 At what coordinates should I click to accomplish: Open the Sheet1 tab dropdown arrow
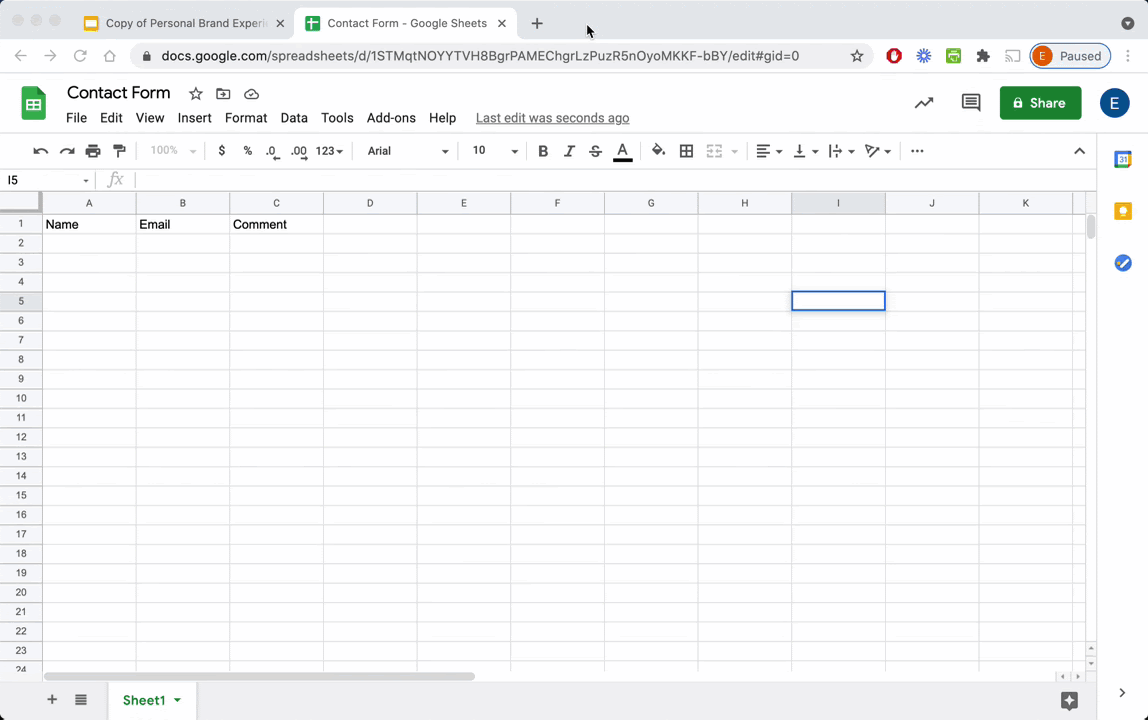(x=177, y=700)
